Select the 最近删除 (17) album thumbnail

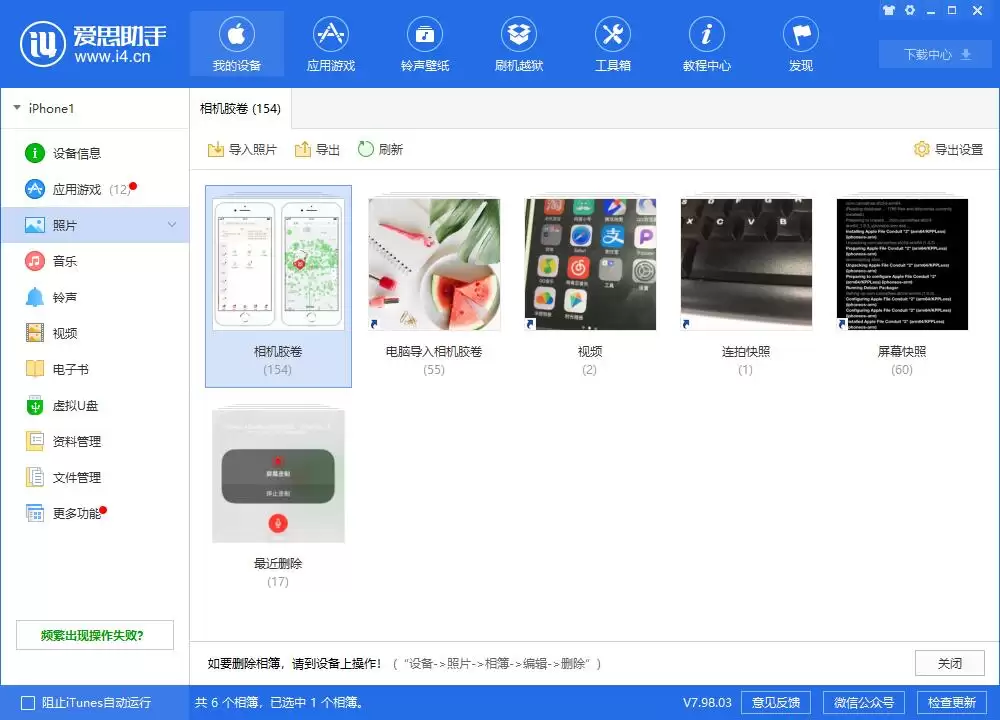pos(278,476)
